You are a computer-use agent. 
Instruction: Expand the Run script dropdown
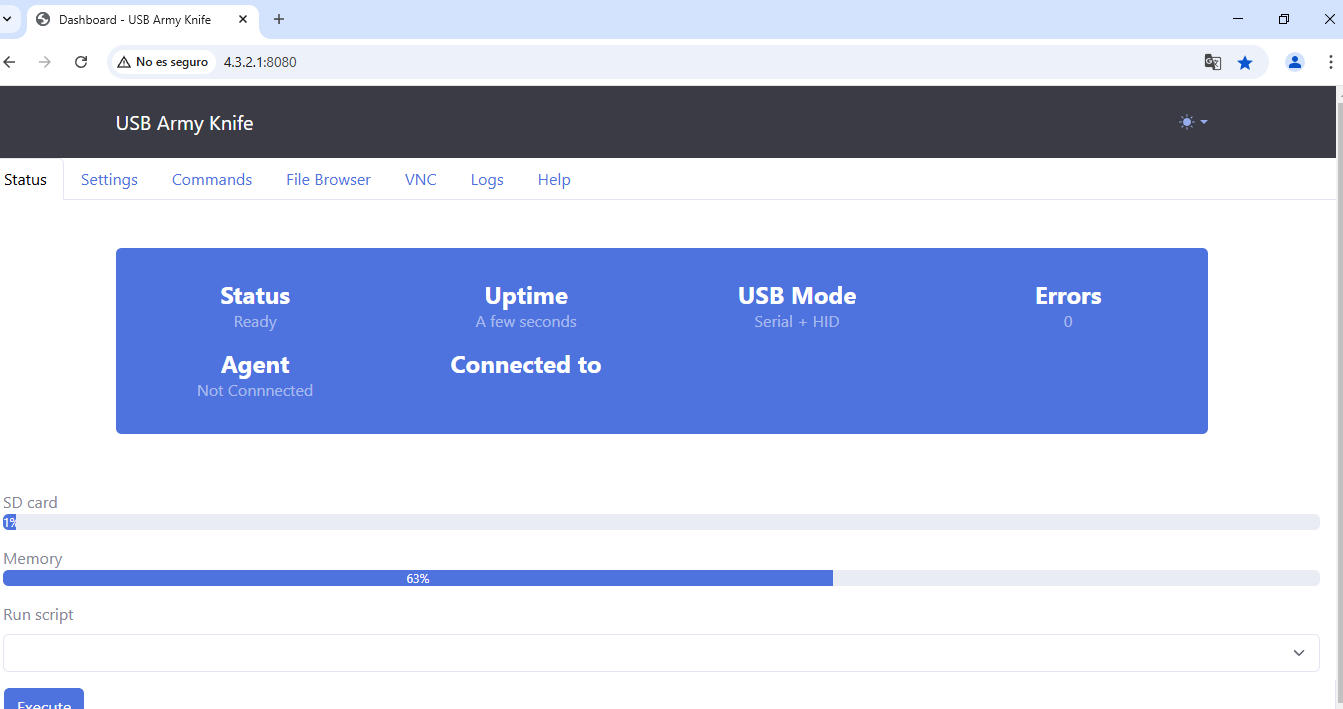(661, 653)
